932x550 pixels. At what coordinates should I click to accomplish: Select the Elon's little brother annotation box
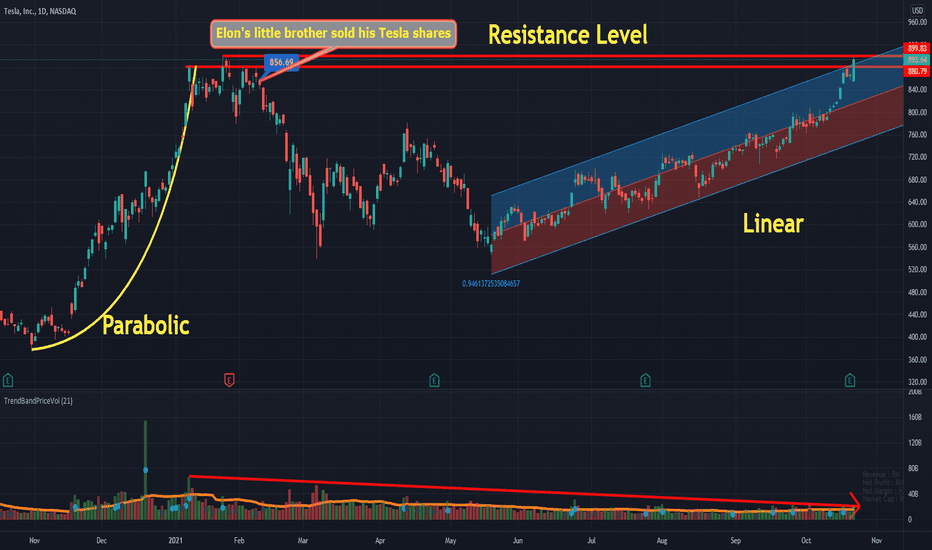[333, 33]
